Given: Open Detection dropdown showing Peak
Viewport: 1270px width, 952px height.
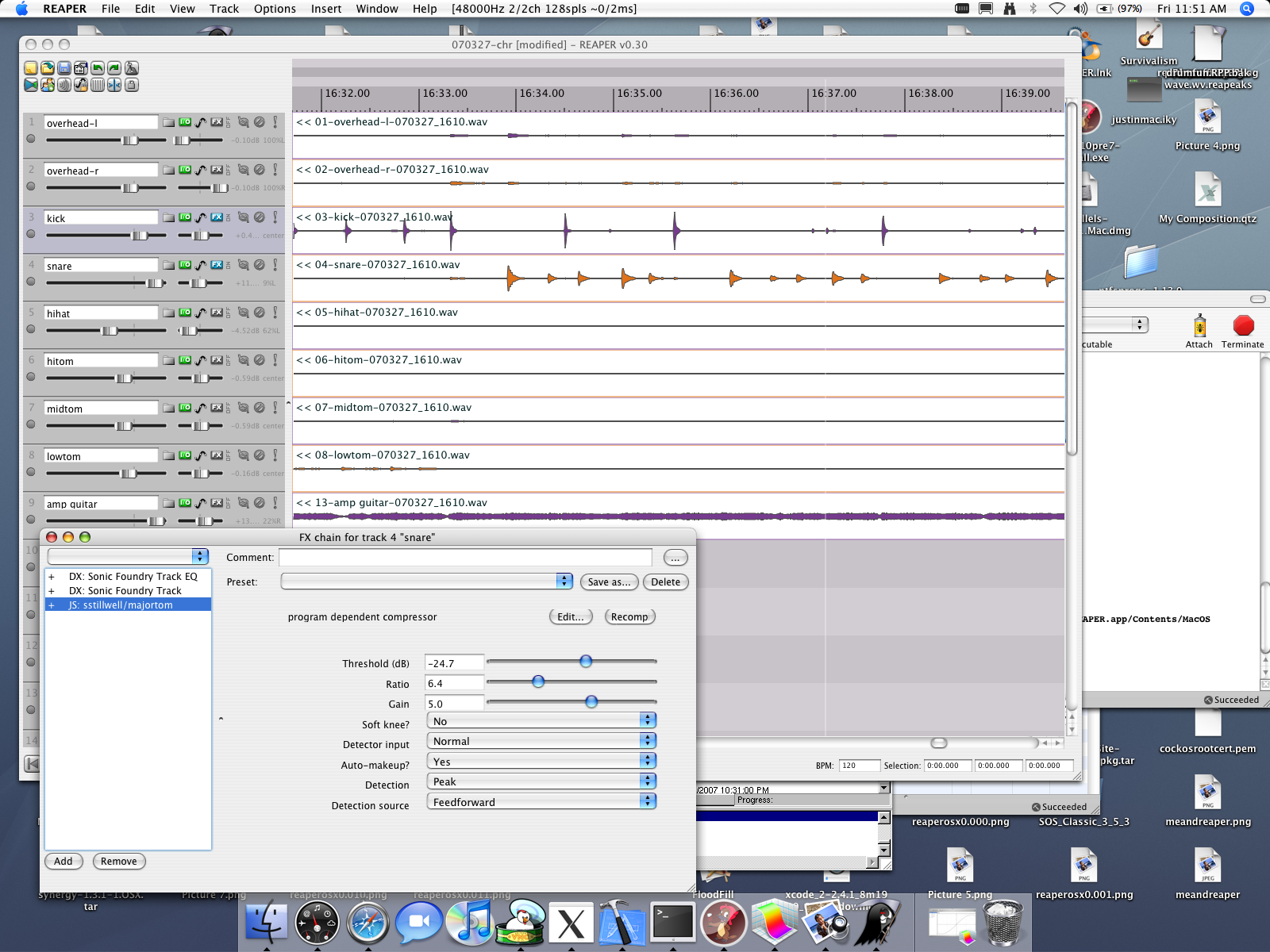Looking at the screenshot, I should [541, 781].
